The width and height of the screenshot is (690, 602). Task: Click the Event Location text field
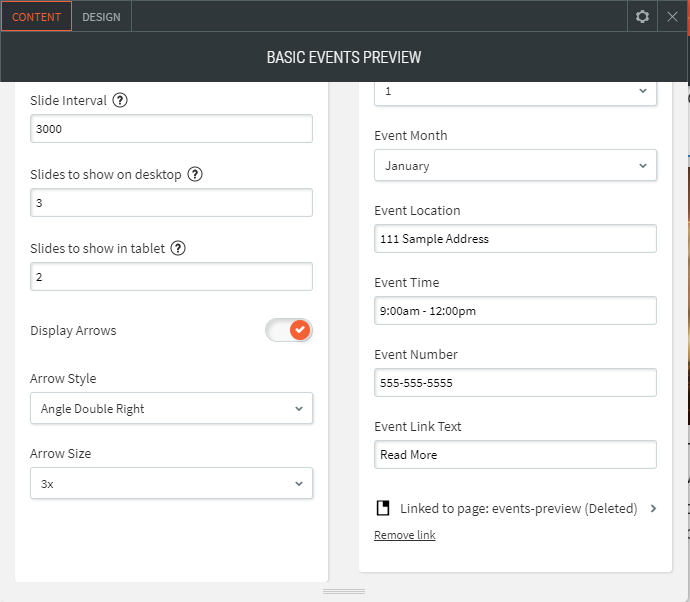click(x=515, y=239)
